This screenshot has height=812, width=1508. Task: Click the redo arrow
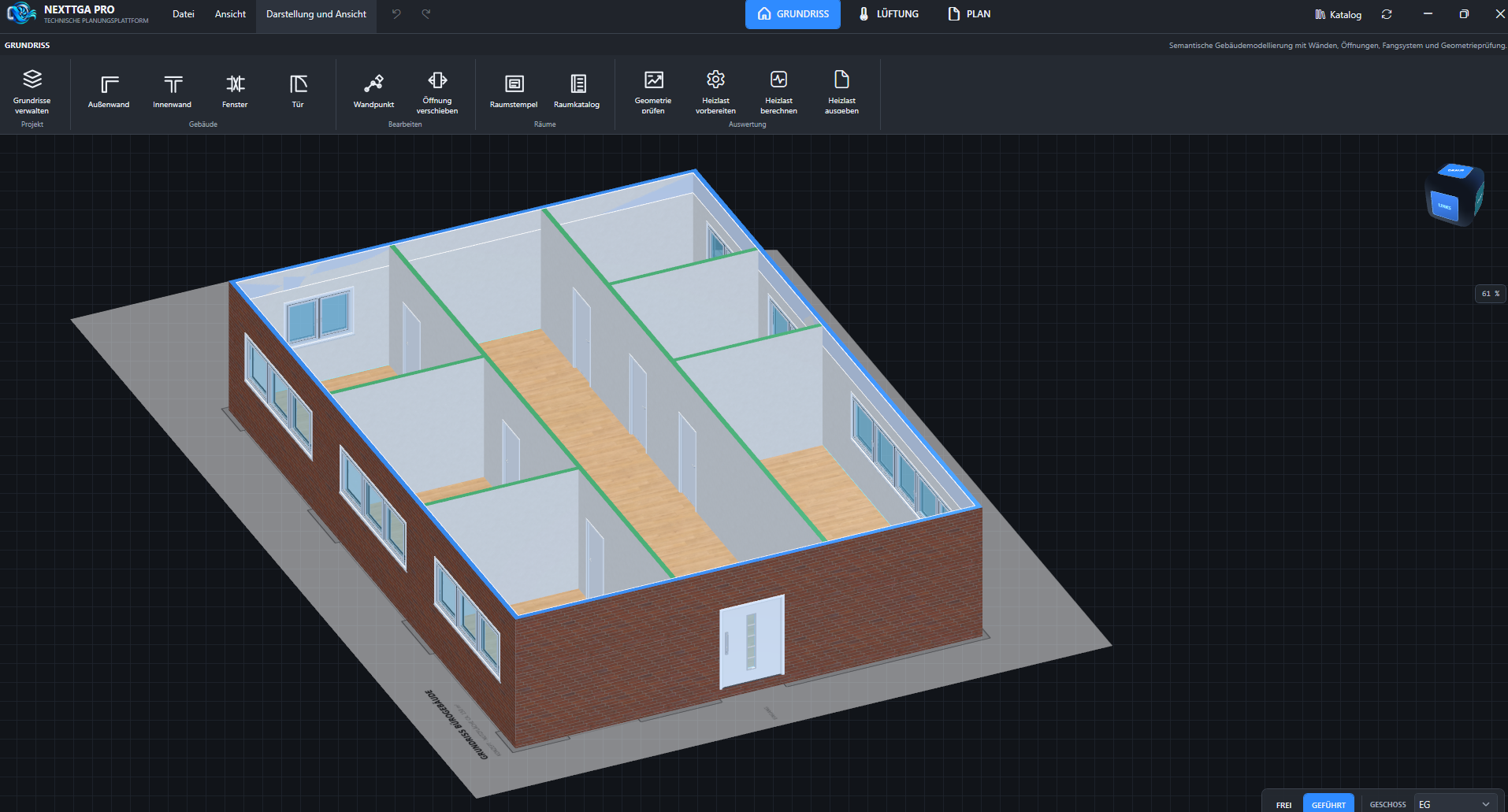click(426, 14)
